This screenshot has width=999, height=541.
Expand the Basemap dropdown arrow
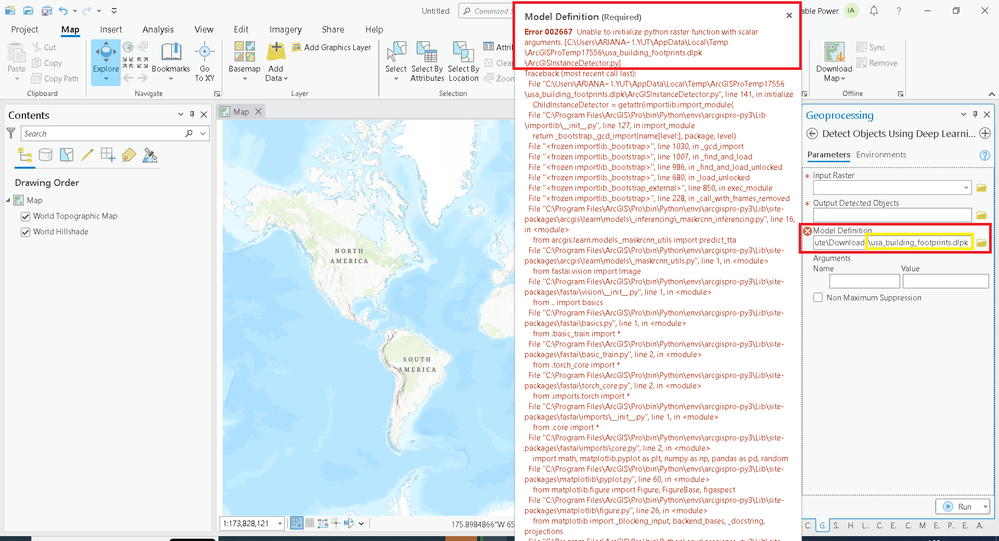(x=245, y=79)
